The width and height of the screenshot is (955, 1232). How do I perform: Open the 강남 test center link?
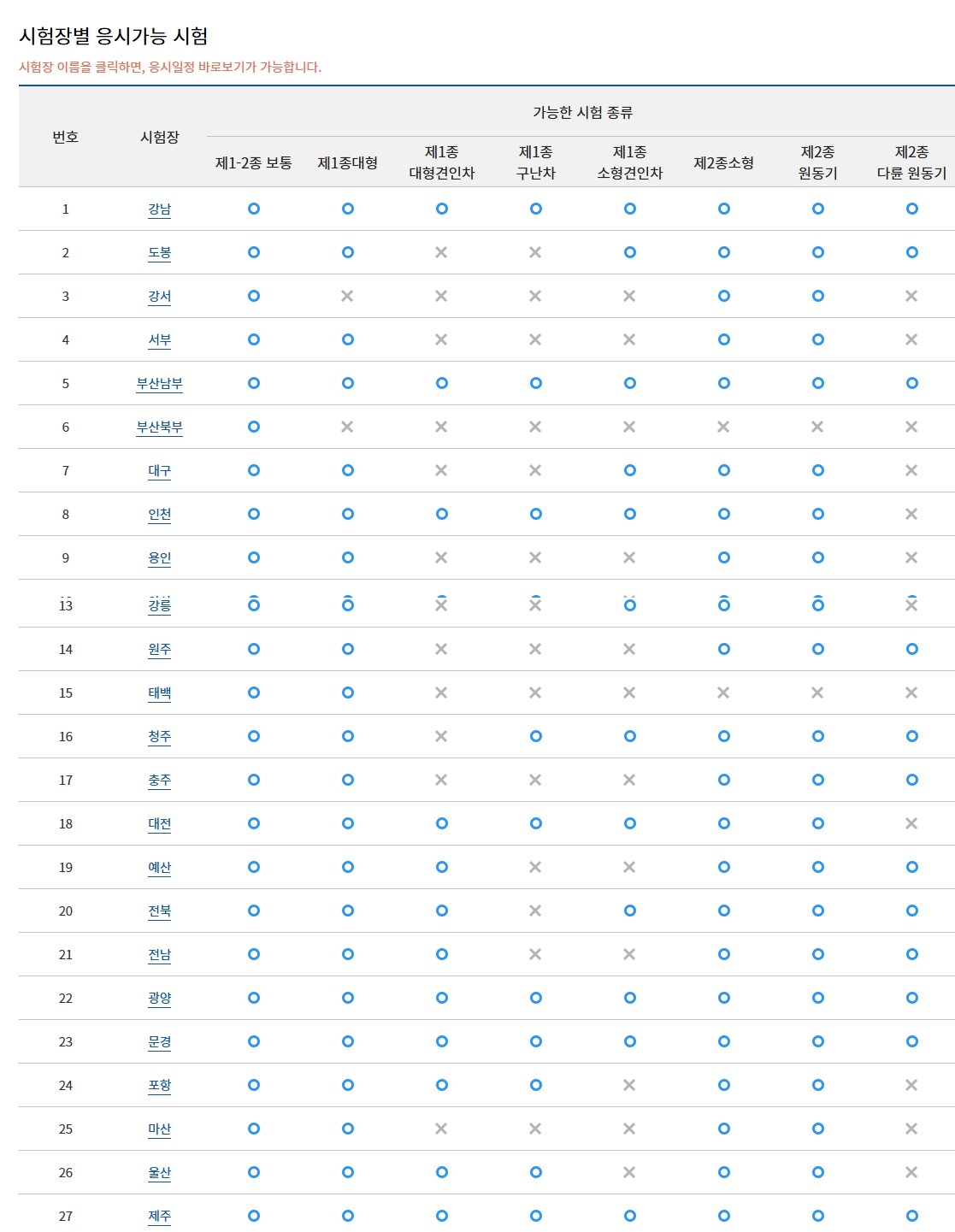click(159, 209)
